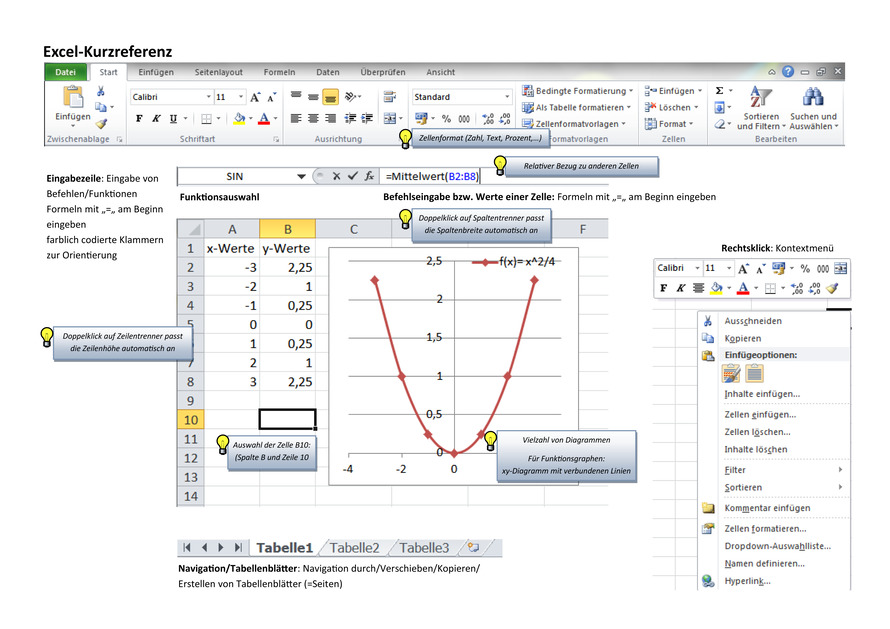890x629 pixels.
Task: Switch to the Tabelle2 sheet tab
Action: tap(354, 548)
